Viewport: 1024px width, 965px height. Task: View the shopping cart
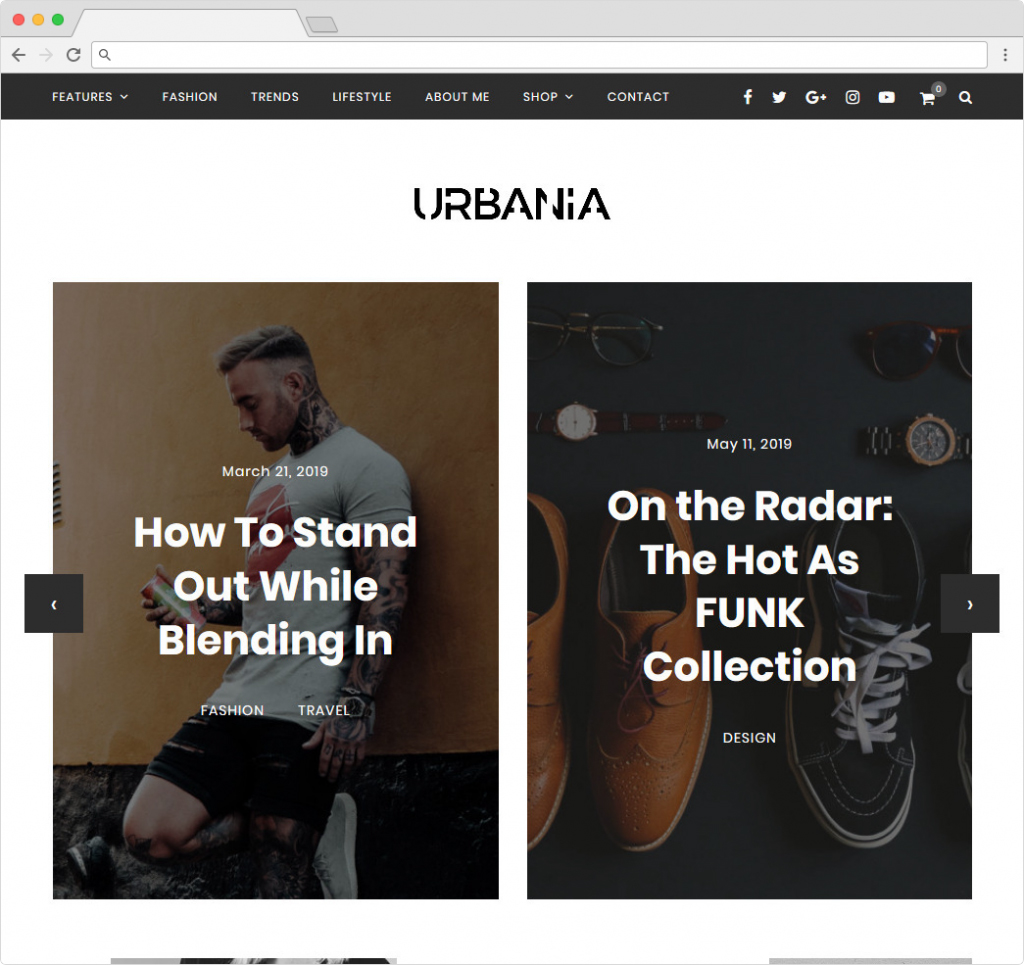[928, 98]
